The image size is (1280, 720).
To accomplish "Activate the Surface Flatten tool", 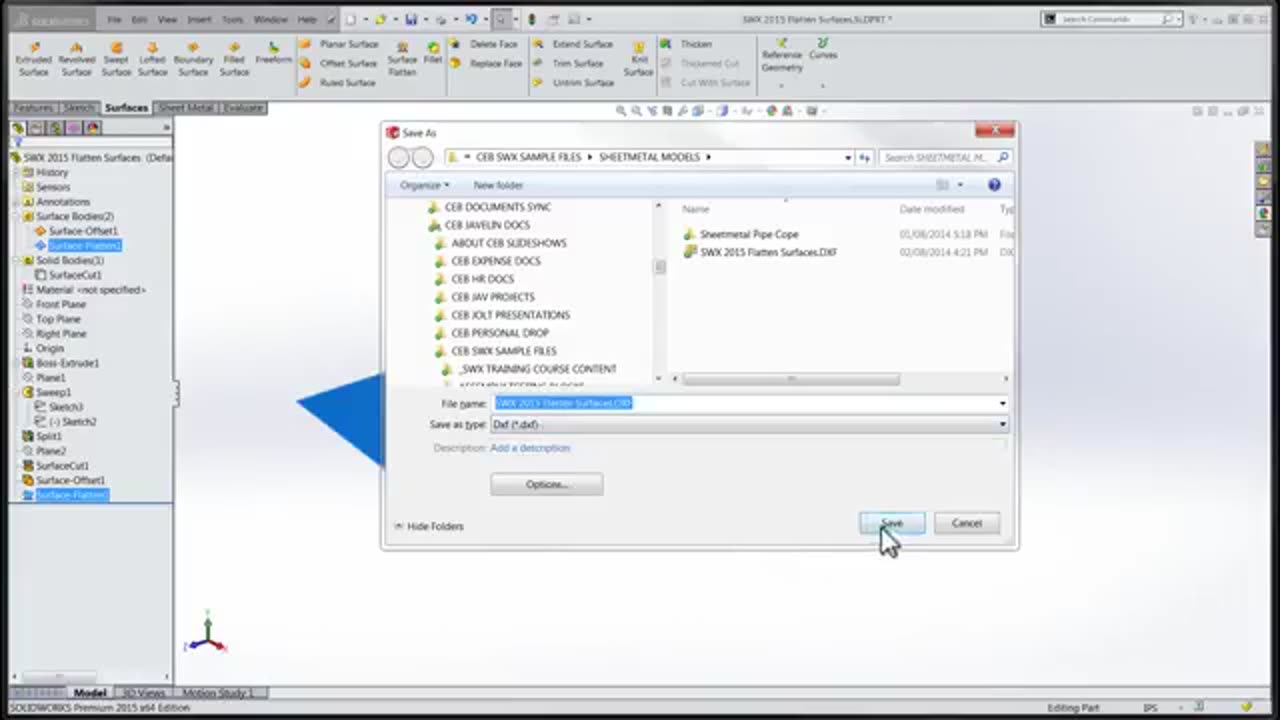I will tap(402, 60).
